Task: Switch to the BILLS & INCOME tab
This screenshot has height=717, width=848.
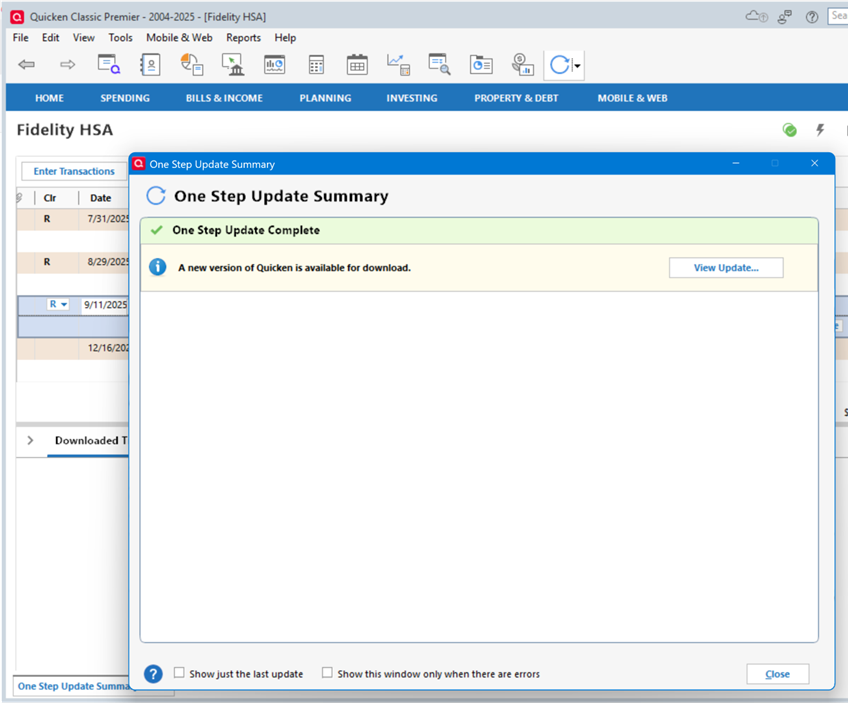Action: (224, 98)
